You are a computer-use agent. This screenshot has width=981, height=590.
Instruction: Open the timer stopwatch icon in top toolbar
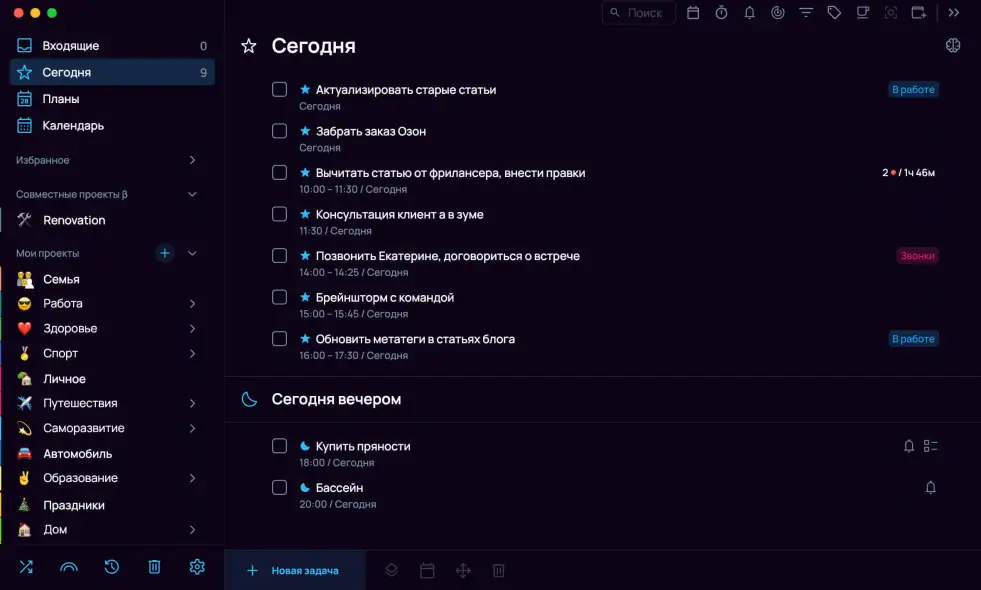pyautogui.click(x=721, y=13)
